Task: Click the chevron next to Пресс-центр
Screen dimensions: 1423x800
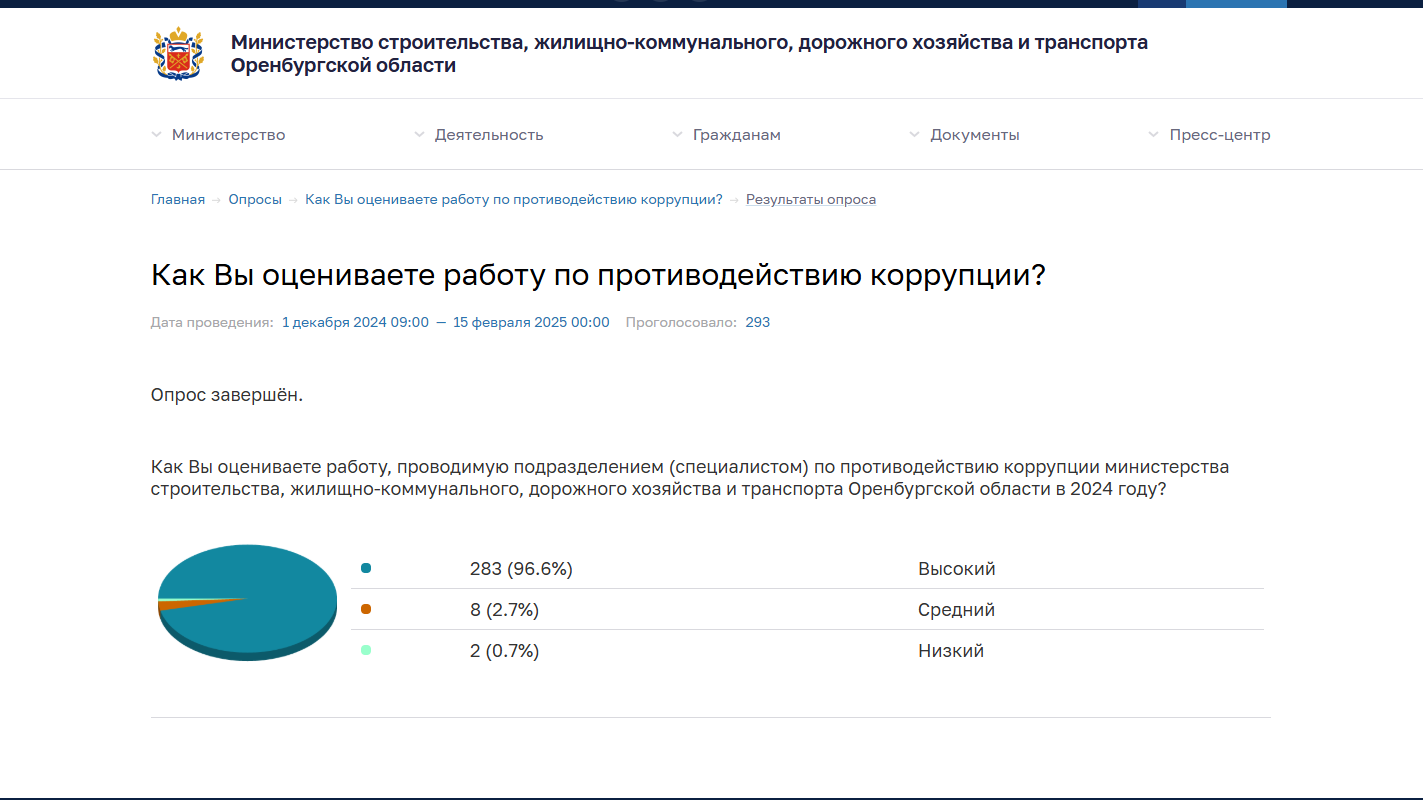Action: [x=1153, y=135]
